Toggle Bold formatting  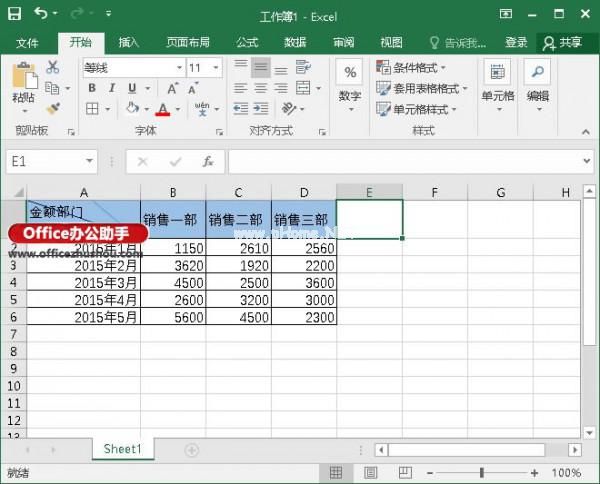(91, 88)
